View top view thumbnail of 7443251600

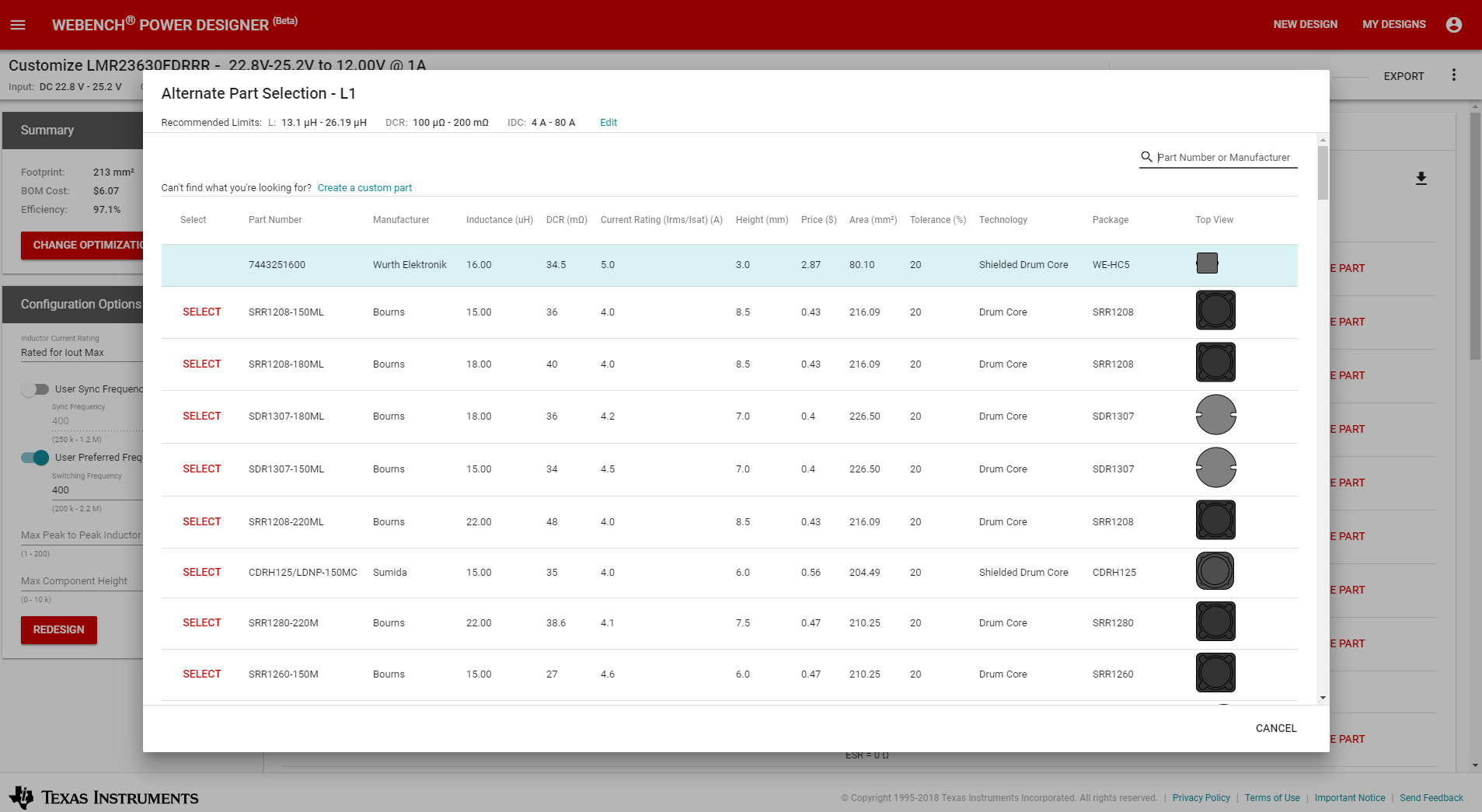pyautogui.click(x=1207, y=263)
